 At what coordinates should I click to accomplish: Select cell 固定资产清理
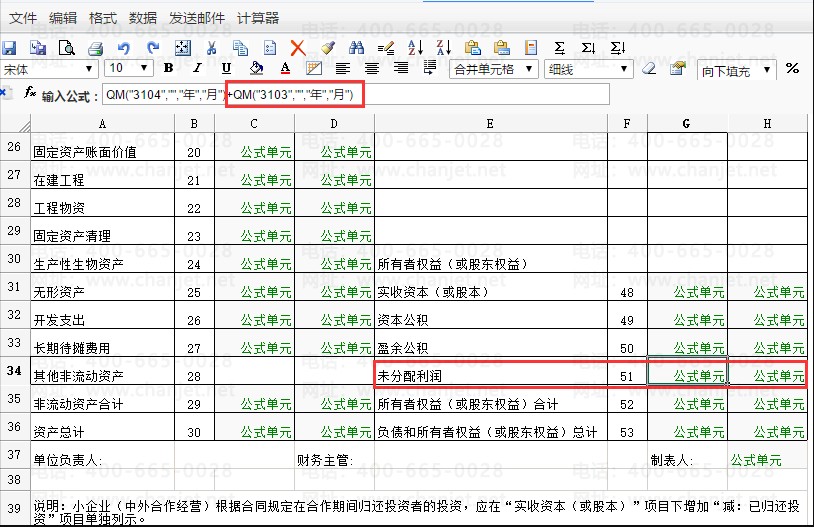click(x=102, y=231)
